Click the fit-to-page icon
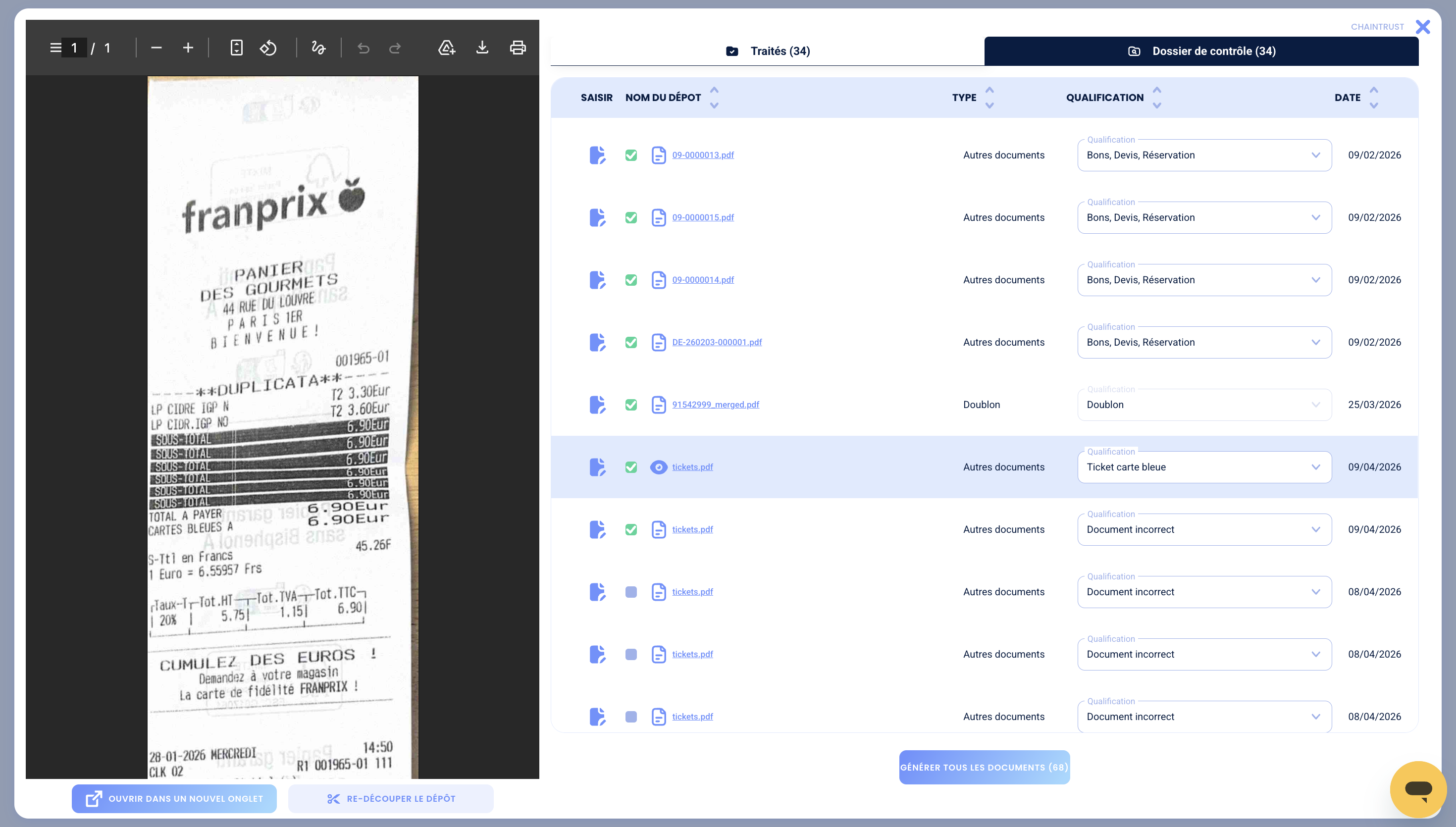This screenshot has height=827, width=1456. pyautogui.click(x=236, y=48)
